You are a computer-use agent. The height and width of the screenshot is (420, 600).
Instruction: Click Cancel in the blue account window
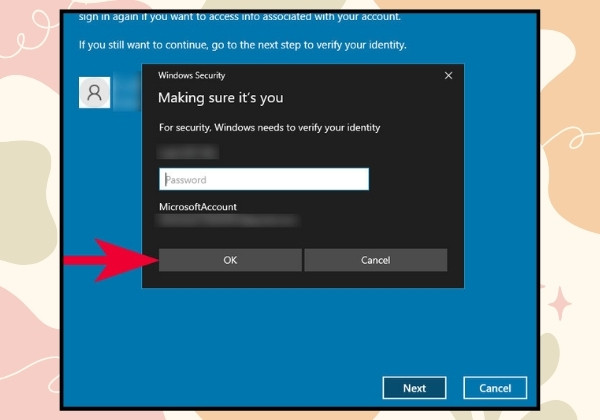[495, 388]
